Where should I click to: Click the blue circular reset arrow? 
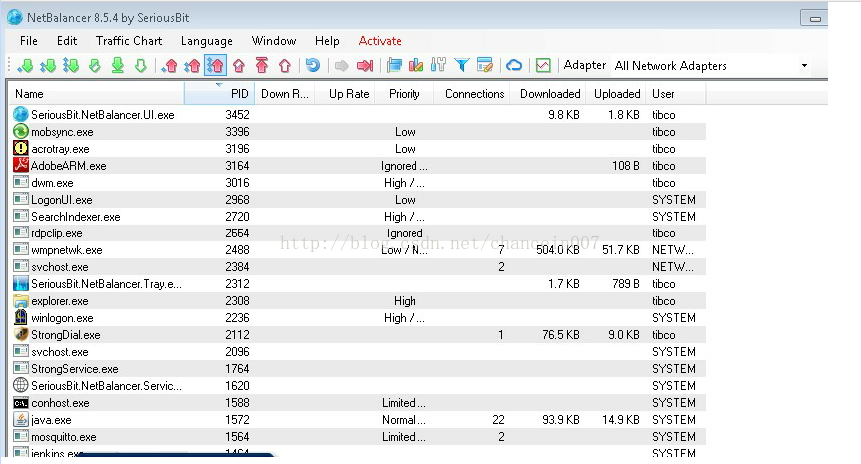coord(313,65)
